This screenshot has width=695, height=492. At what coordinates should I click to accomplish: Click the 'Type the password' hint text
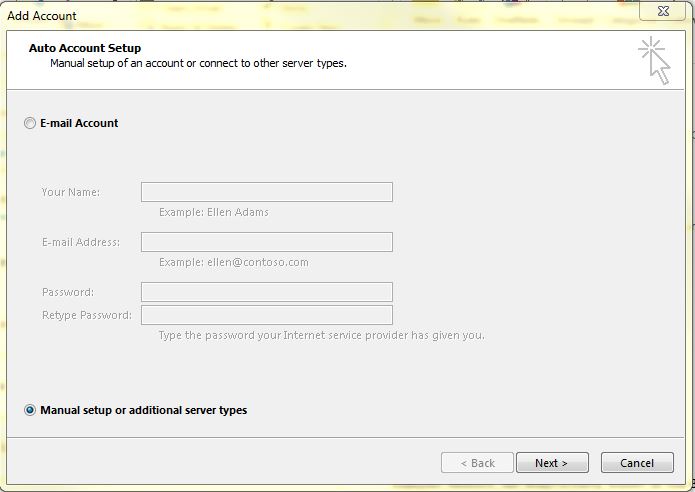[x=321, y=336]
